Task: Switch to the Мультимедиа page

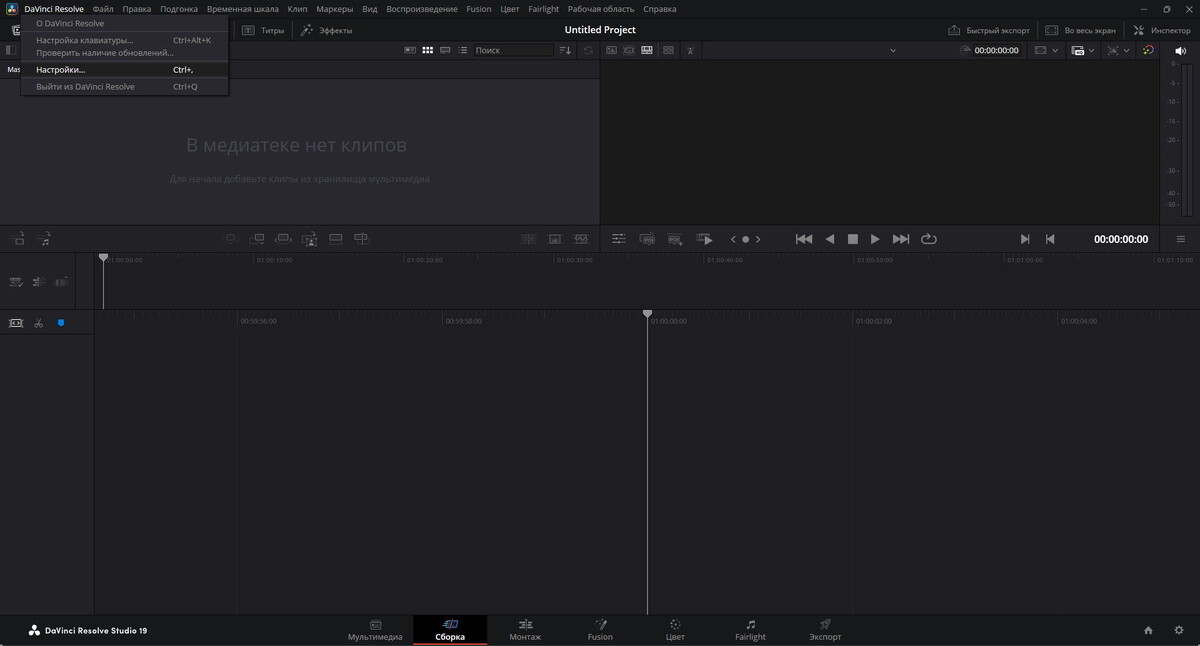Action: point(375,630)
